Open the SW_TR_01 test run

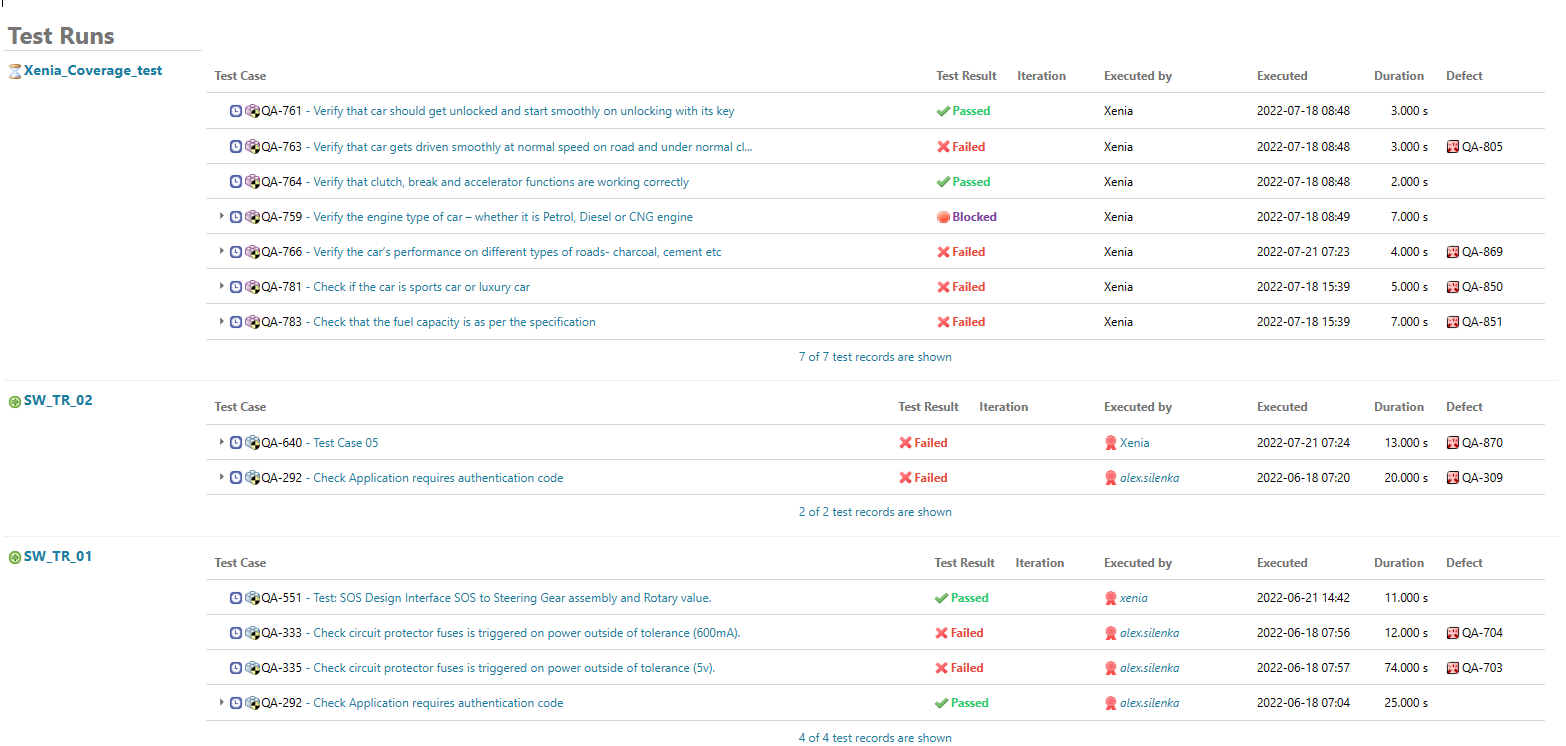click(x=58, y=557)
